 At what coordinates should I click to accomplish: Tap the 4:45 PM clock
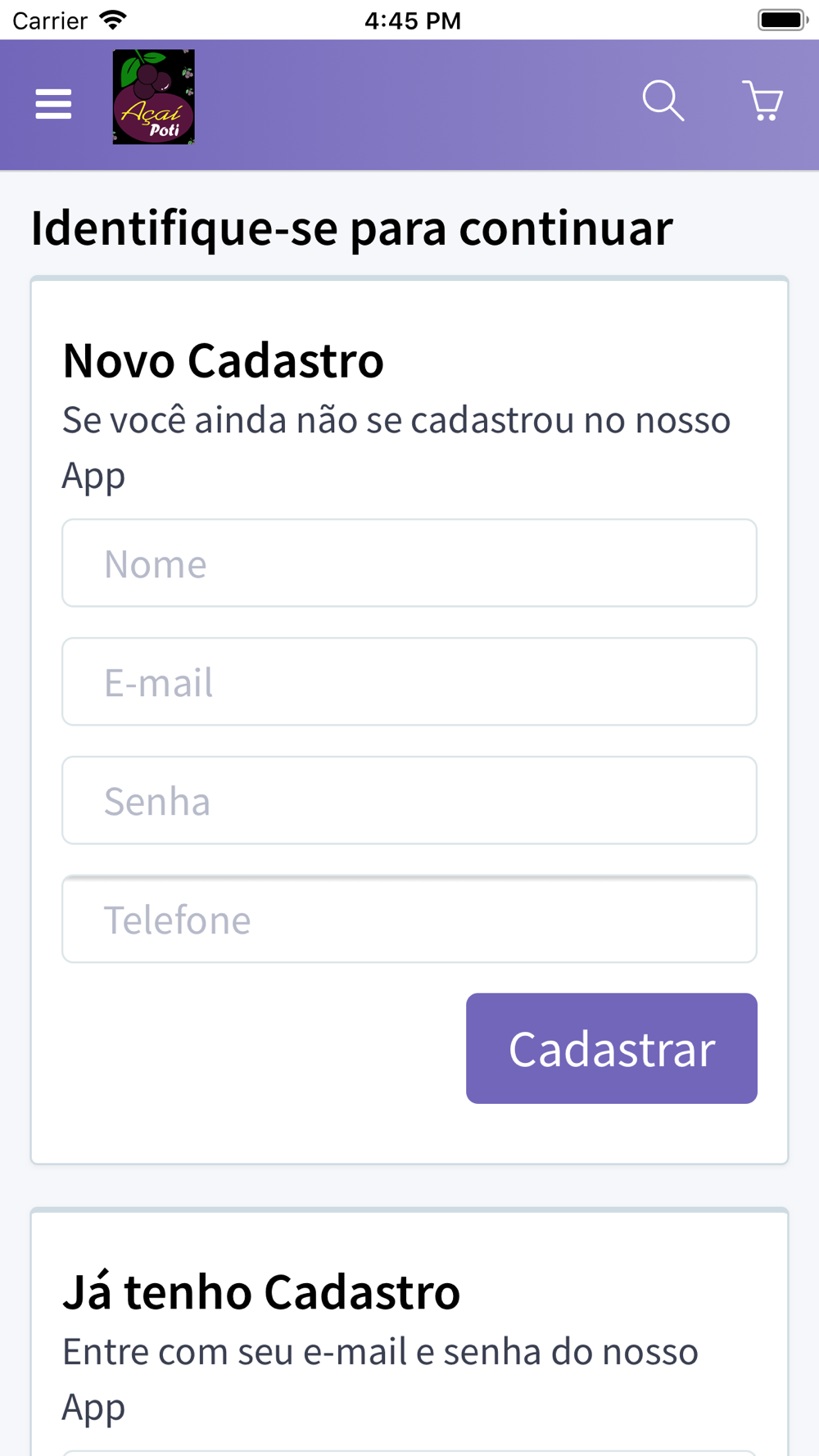(413, 20)
